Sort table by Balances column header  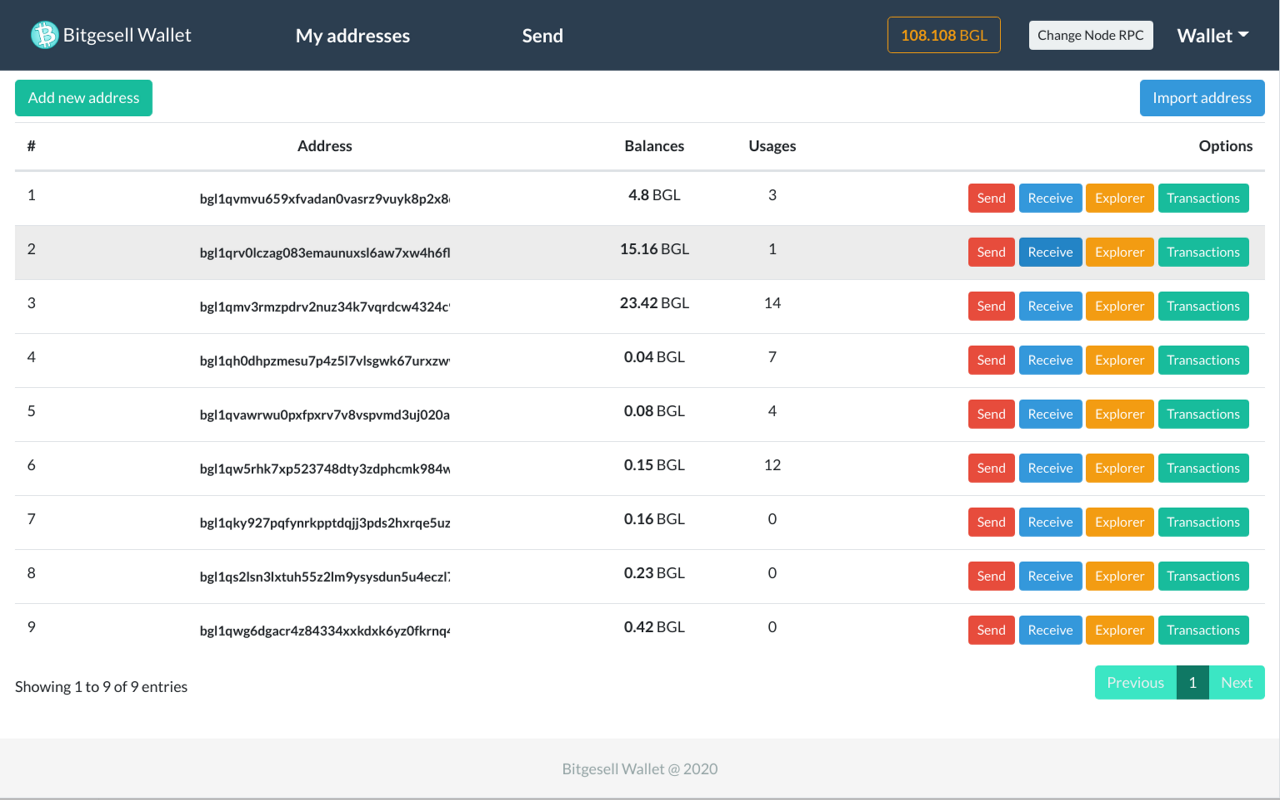655,146
